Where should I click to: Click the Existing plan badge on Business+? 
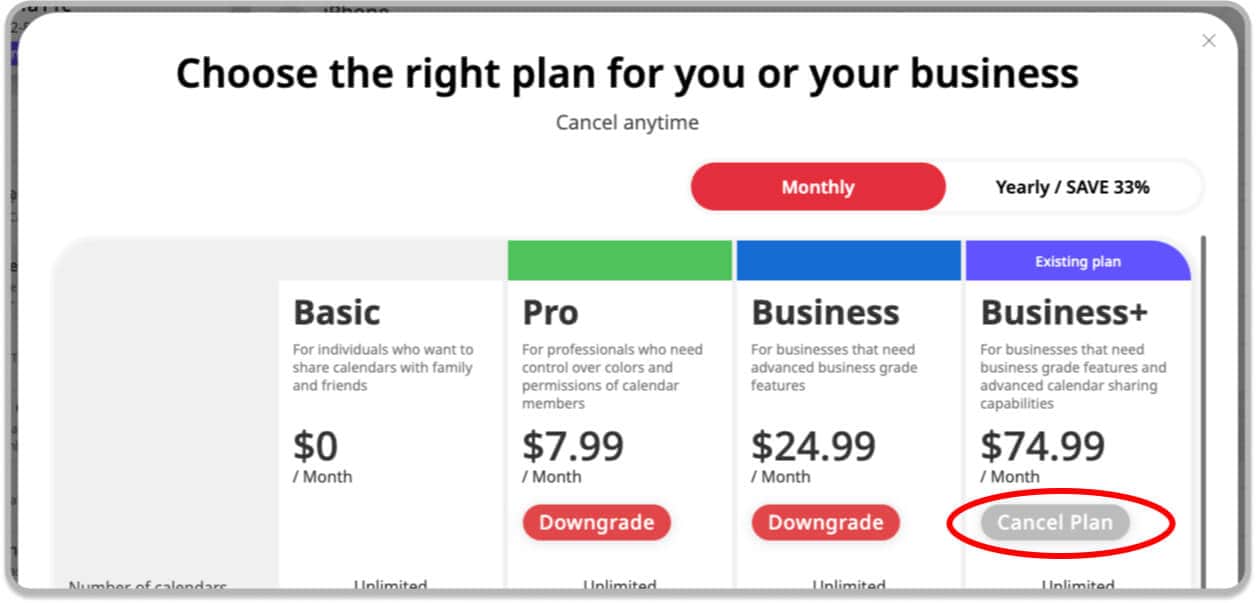click(x=1078, y=261)
